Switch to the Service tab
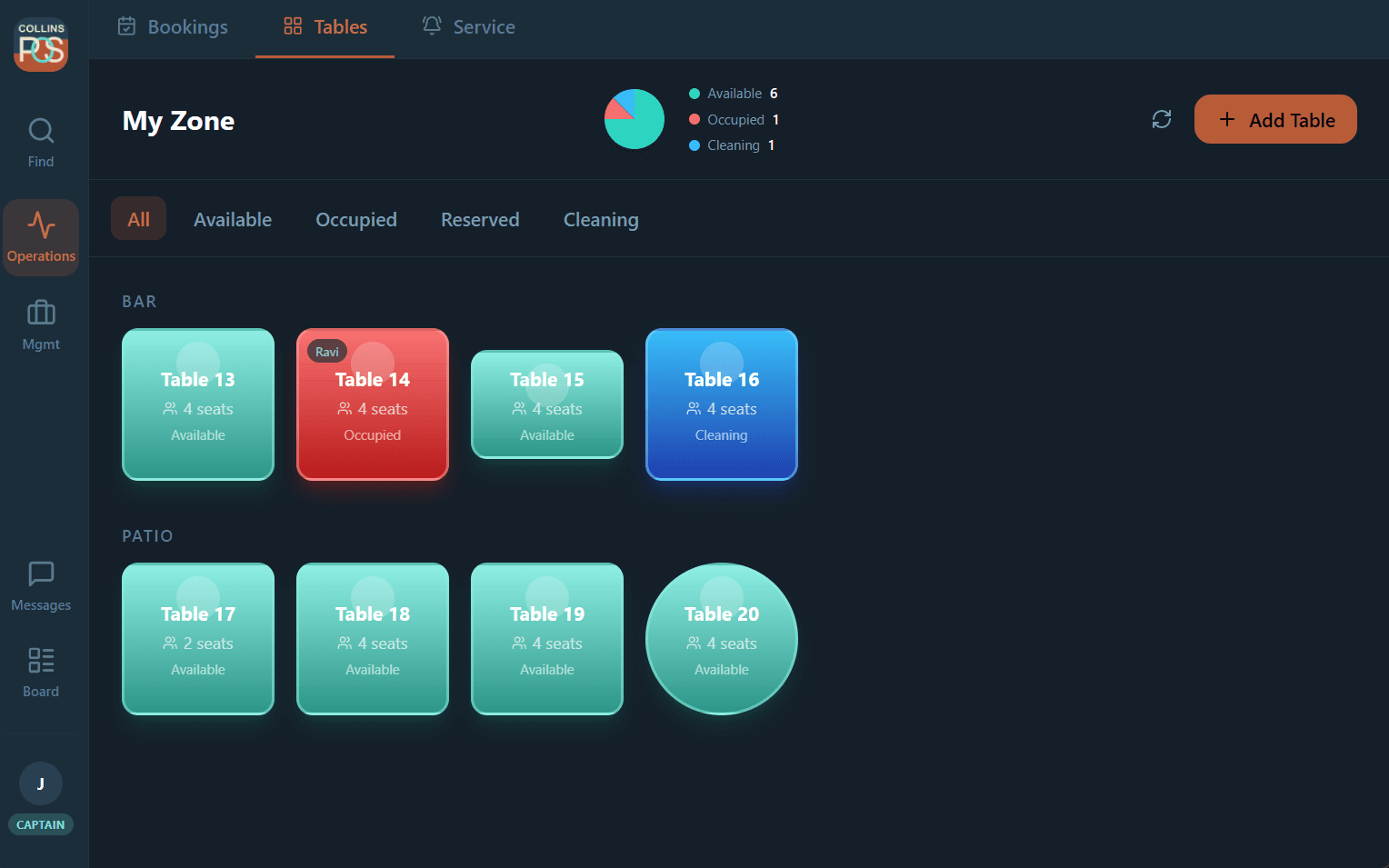Image resolution: width=1389 pixels, height=868 pixels. [468, 27]
